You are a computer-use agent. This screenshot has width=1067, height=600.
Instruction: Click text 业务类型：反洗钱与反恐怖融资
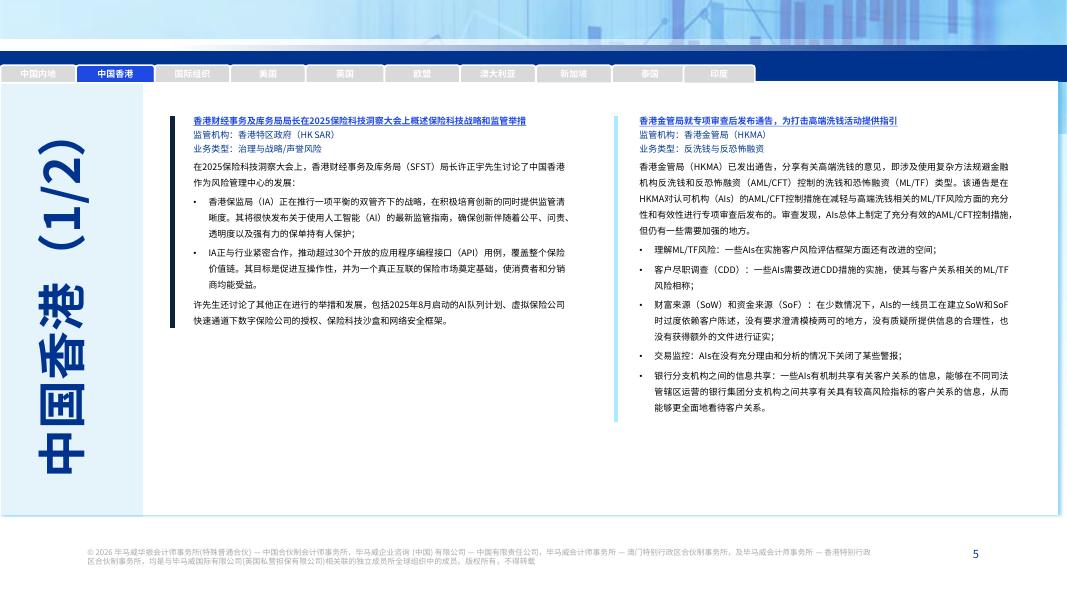click(x=702, y=148)
